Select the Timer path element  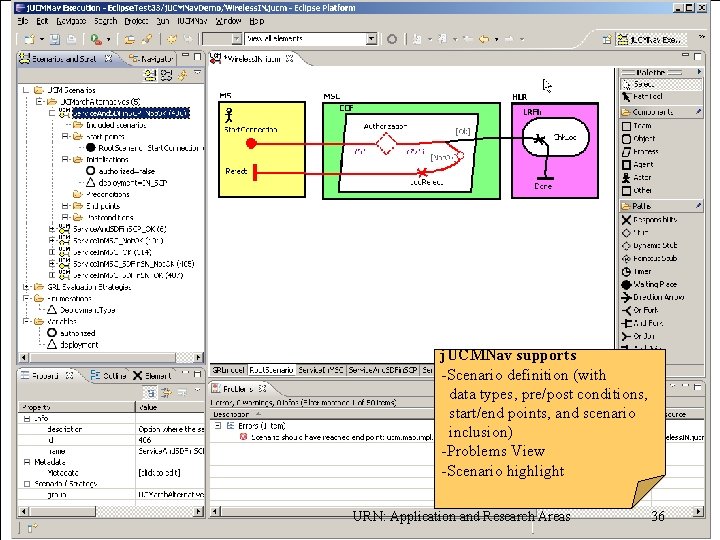click(637, 271)
